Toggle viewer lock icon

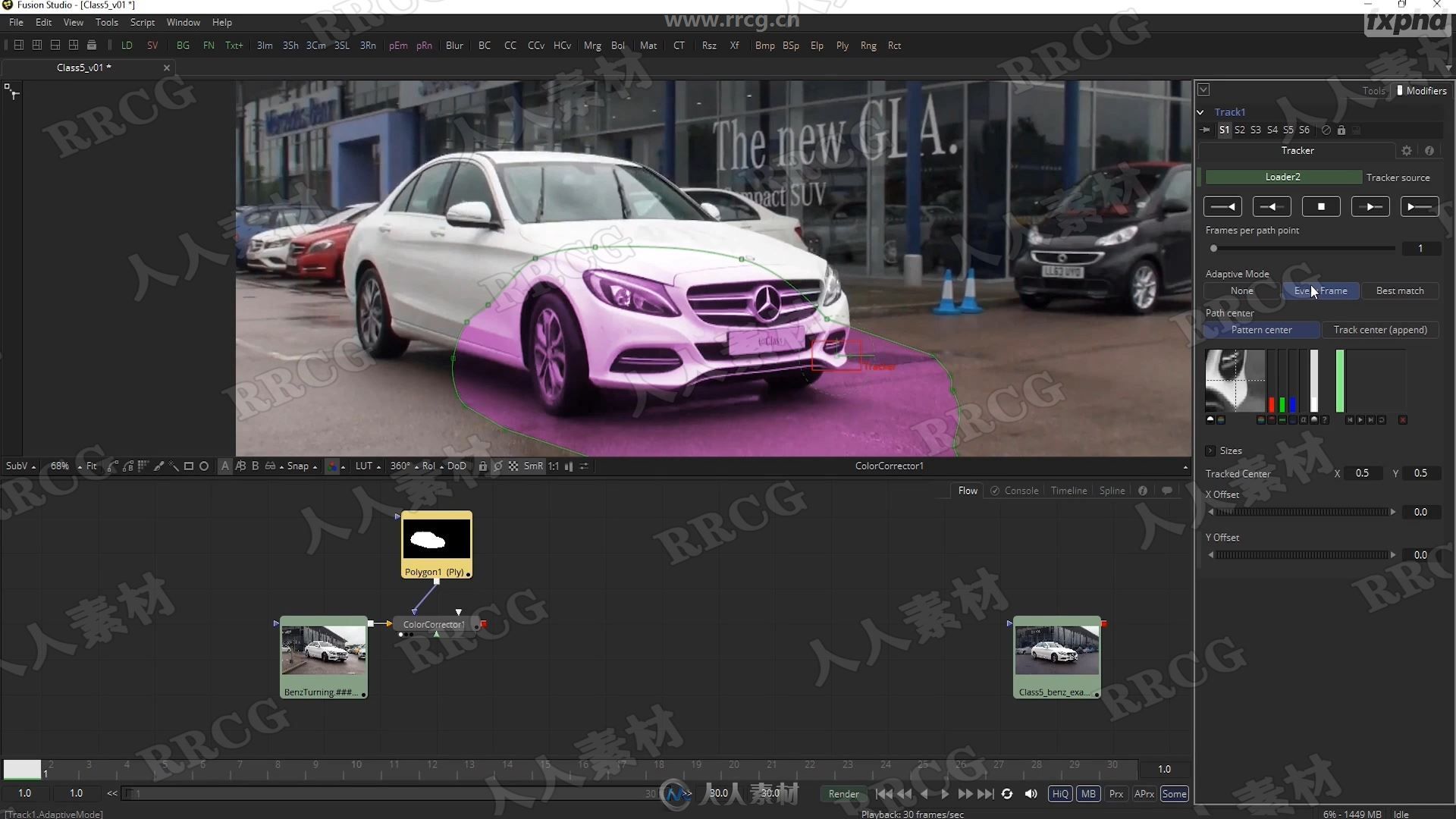pos(482,466)
